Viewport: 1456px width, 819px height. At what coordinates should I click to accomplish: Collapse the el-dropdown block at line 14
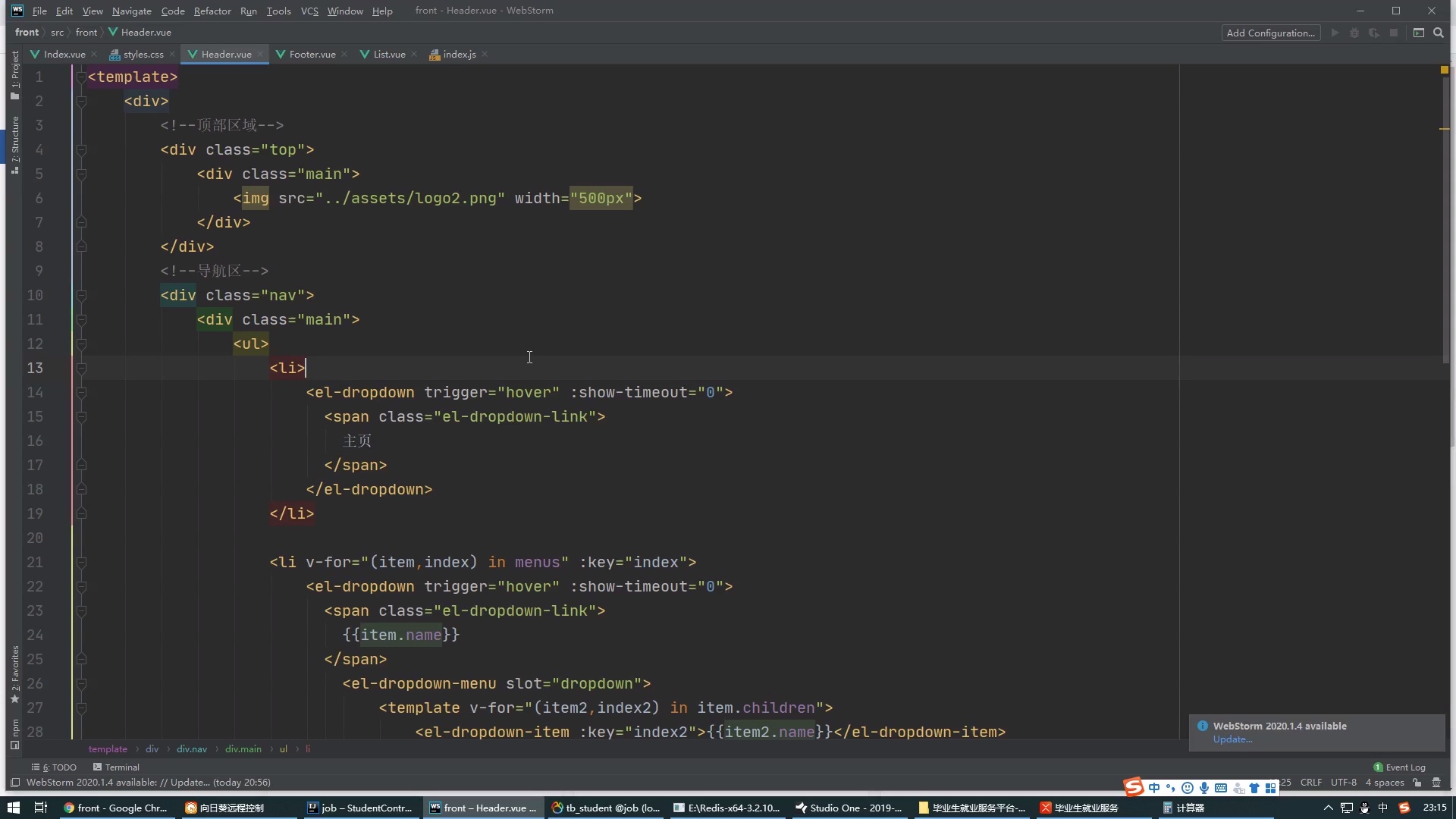82,393
